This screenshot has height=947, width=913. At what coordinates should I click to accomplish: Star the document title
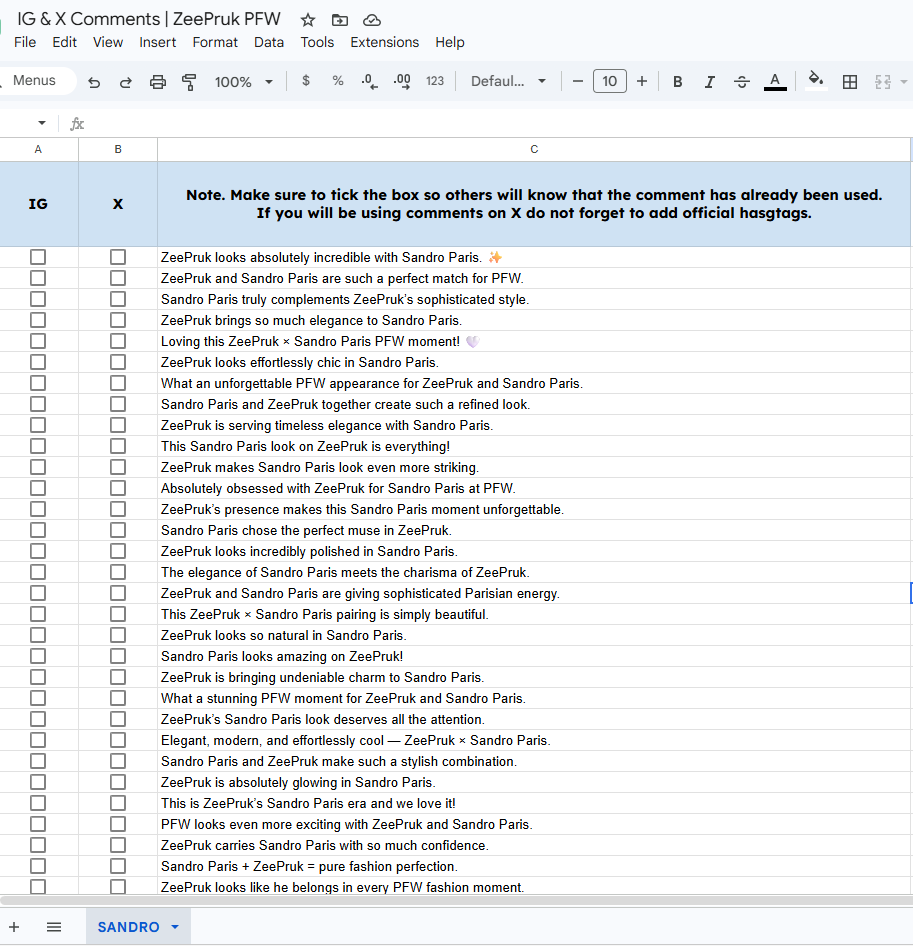coord(308,20)
